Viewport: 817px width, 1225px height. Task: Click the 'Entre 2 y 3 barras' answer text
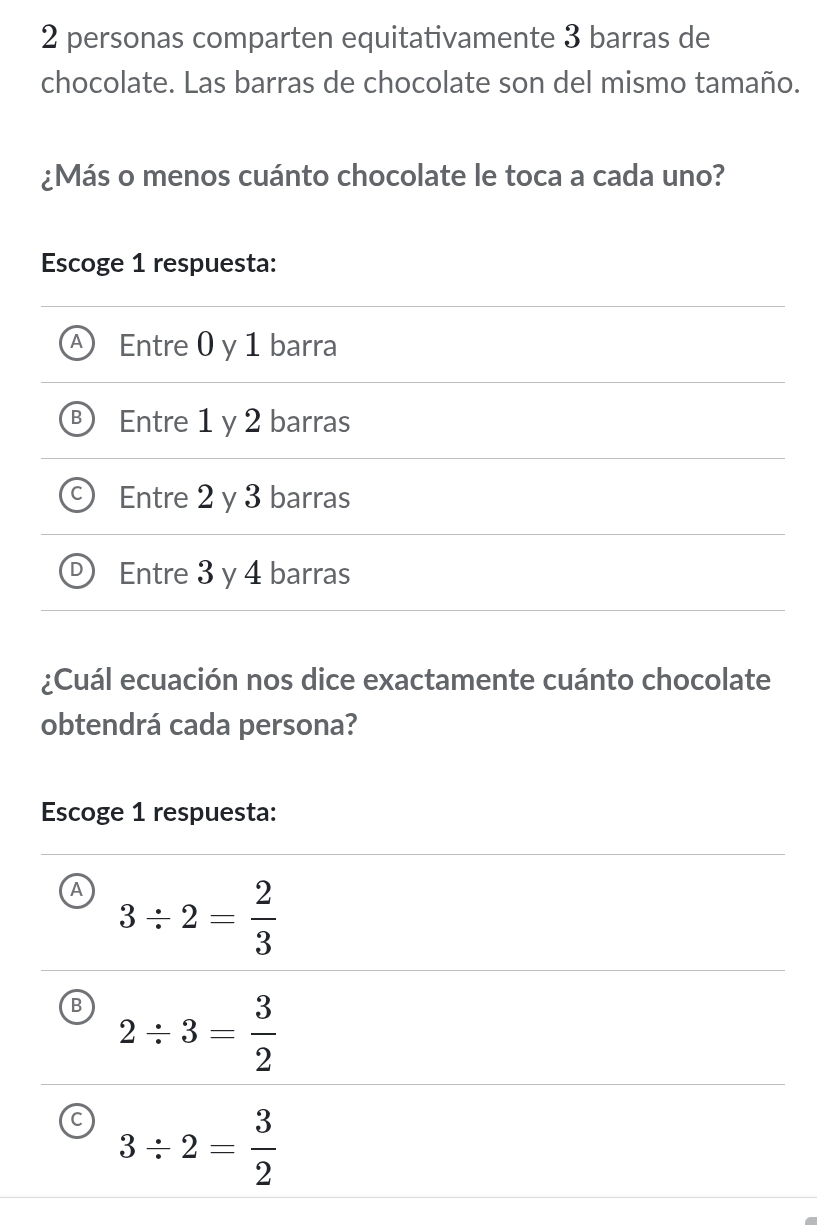point(235,498)
